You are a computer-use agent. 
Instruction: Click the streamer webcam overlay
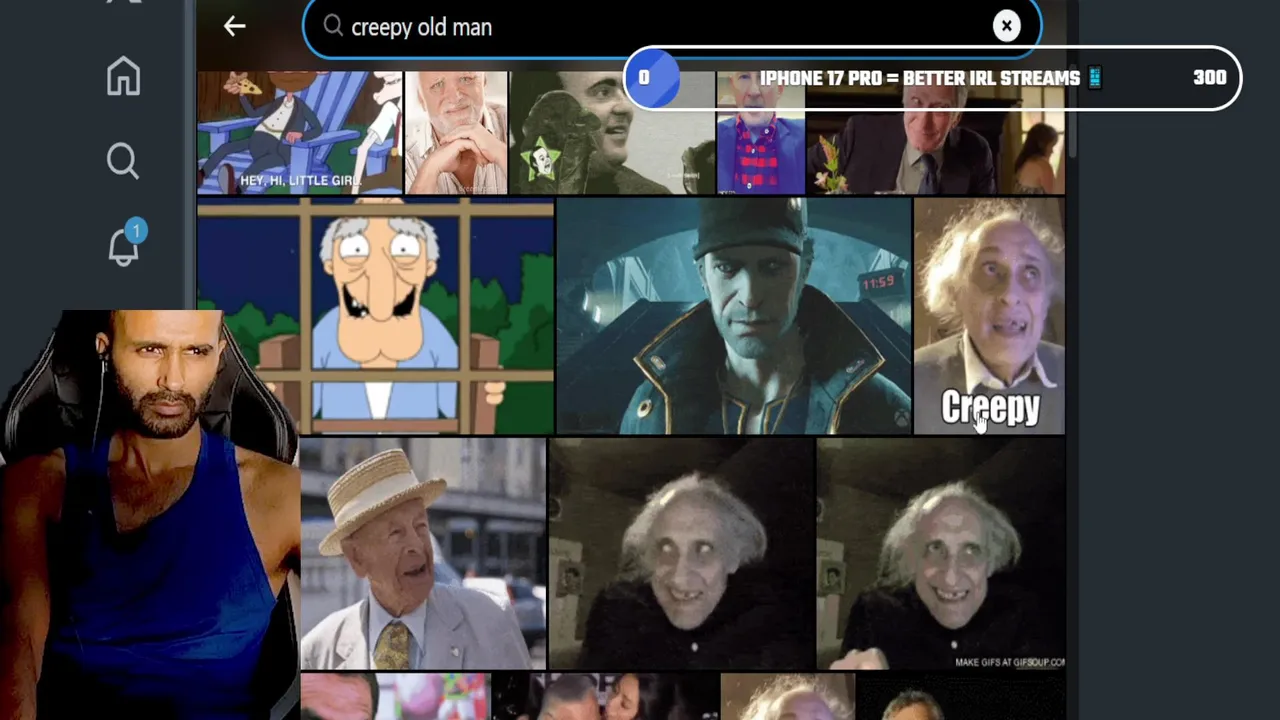point(148,515)
